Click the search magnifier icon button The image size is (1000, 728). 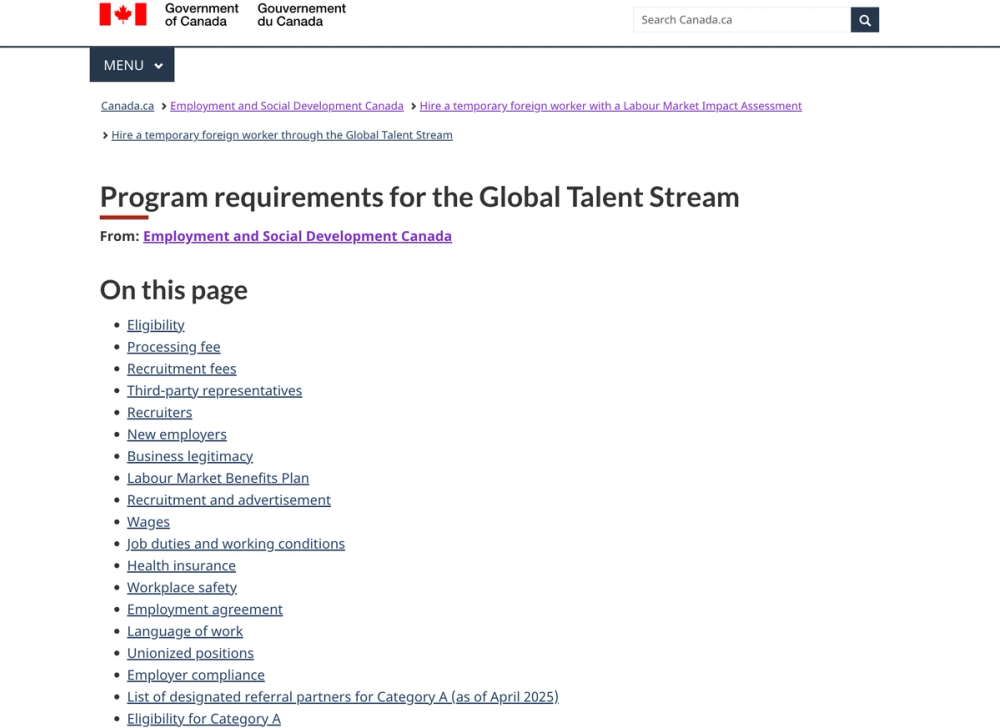(864, 20)
